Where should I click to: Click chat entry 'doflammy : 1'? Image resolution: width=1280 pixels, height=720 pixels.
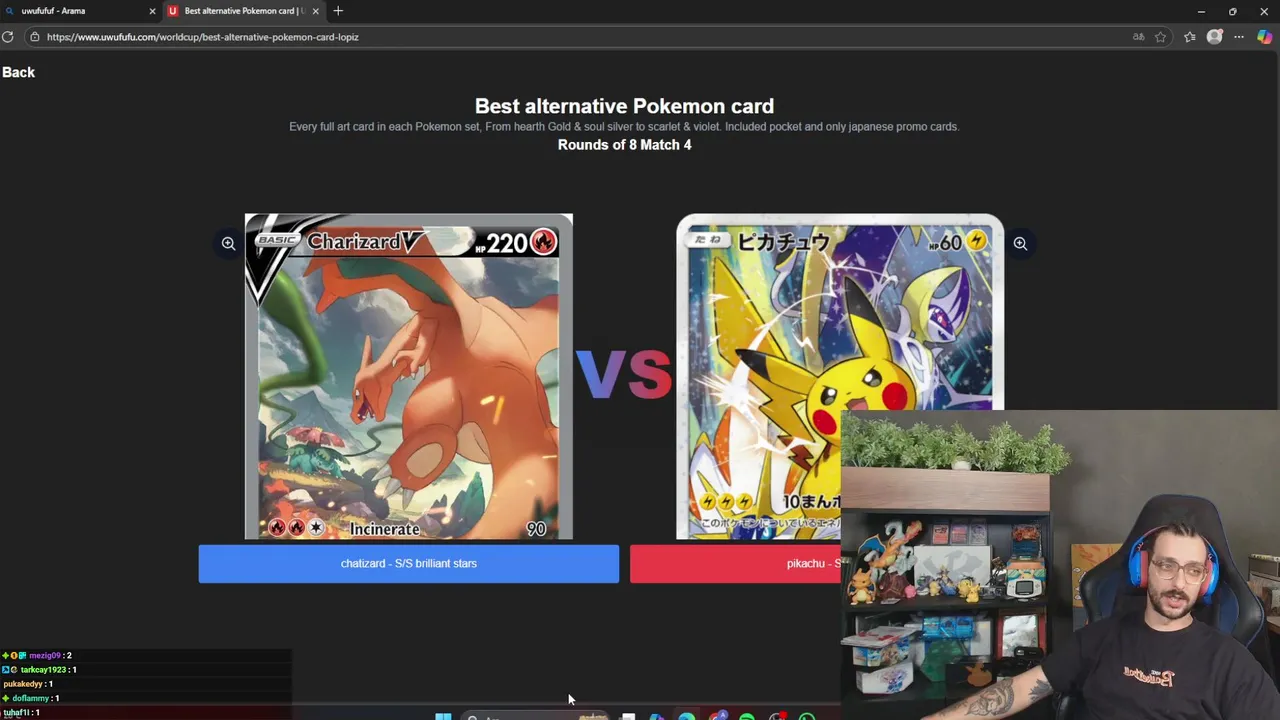pos(30,697)
